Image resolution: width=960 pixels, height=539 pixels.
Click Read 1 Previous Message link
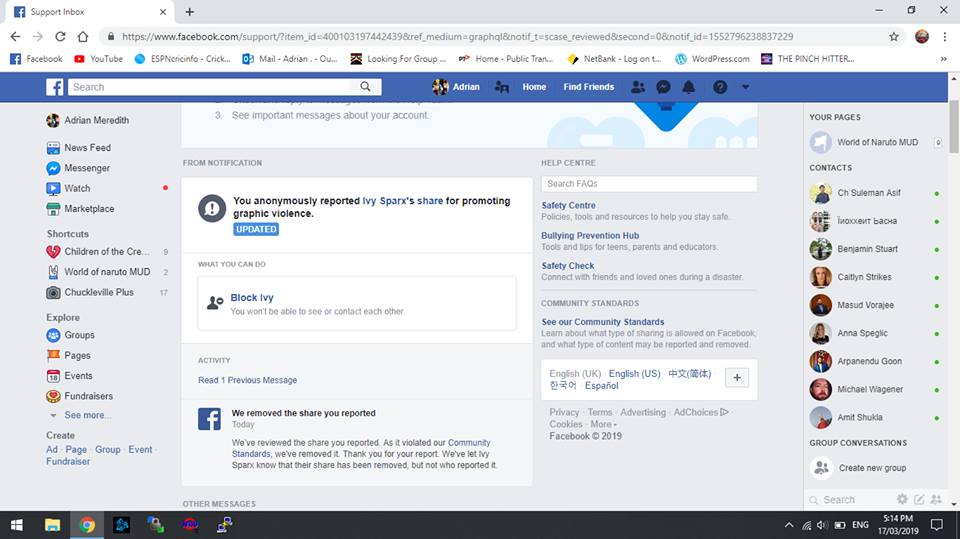(x=247, y=380)
